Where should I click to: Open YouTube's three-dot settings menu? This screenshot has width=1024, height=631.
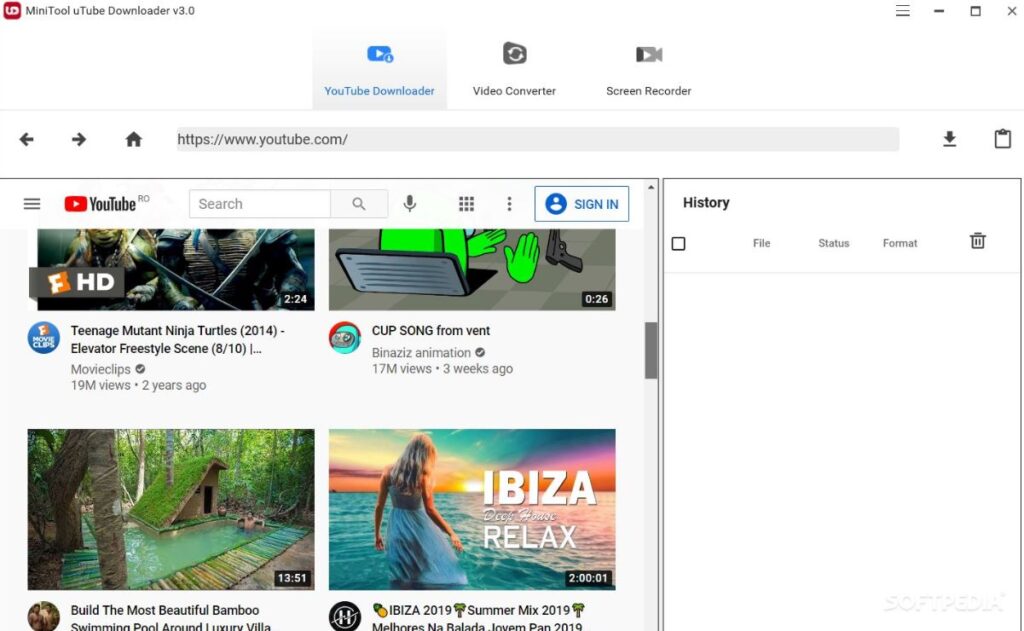(510, 203)
